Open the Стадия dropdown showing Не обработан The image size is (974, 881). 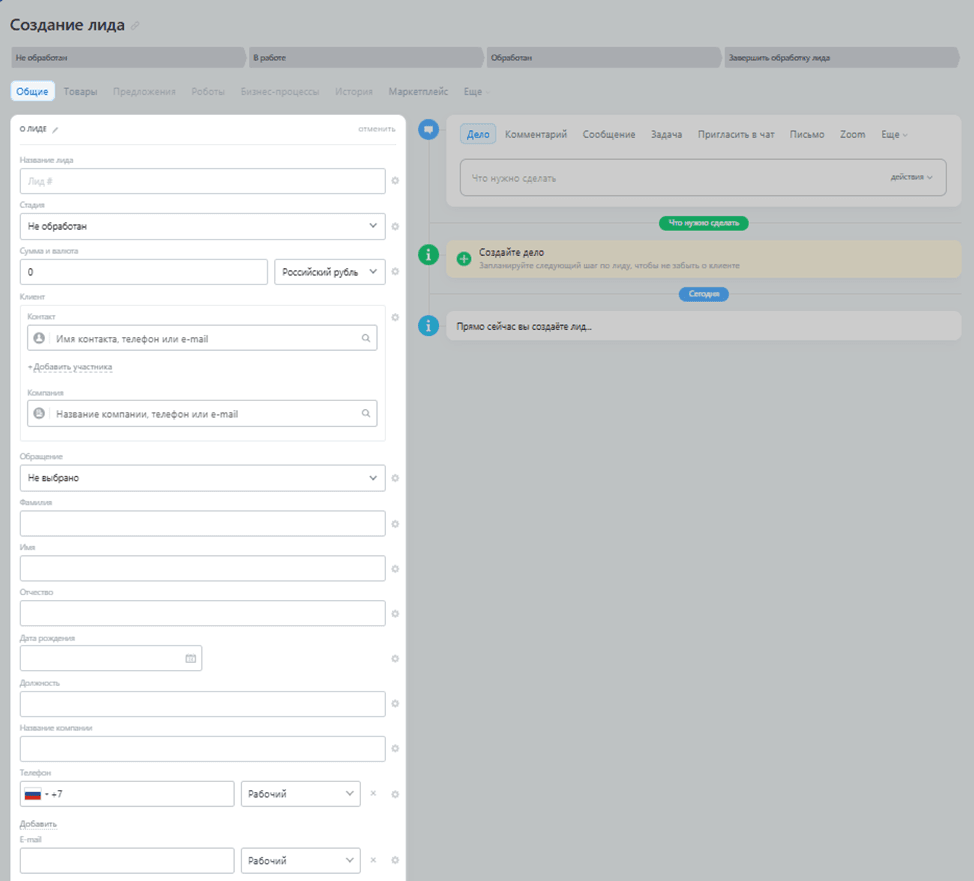pos(203,226)
